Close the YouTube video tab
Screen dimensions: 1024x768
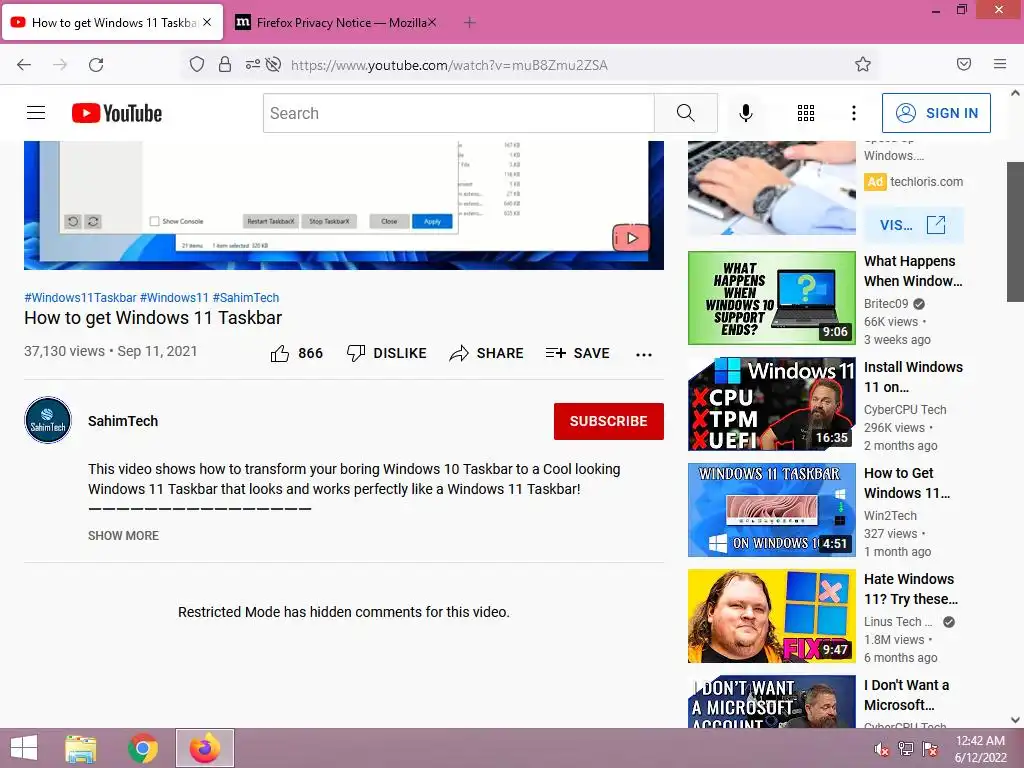point(207,22)
